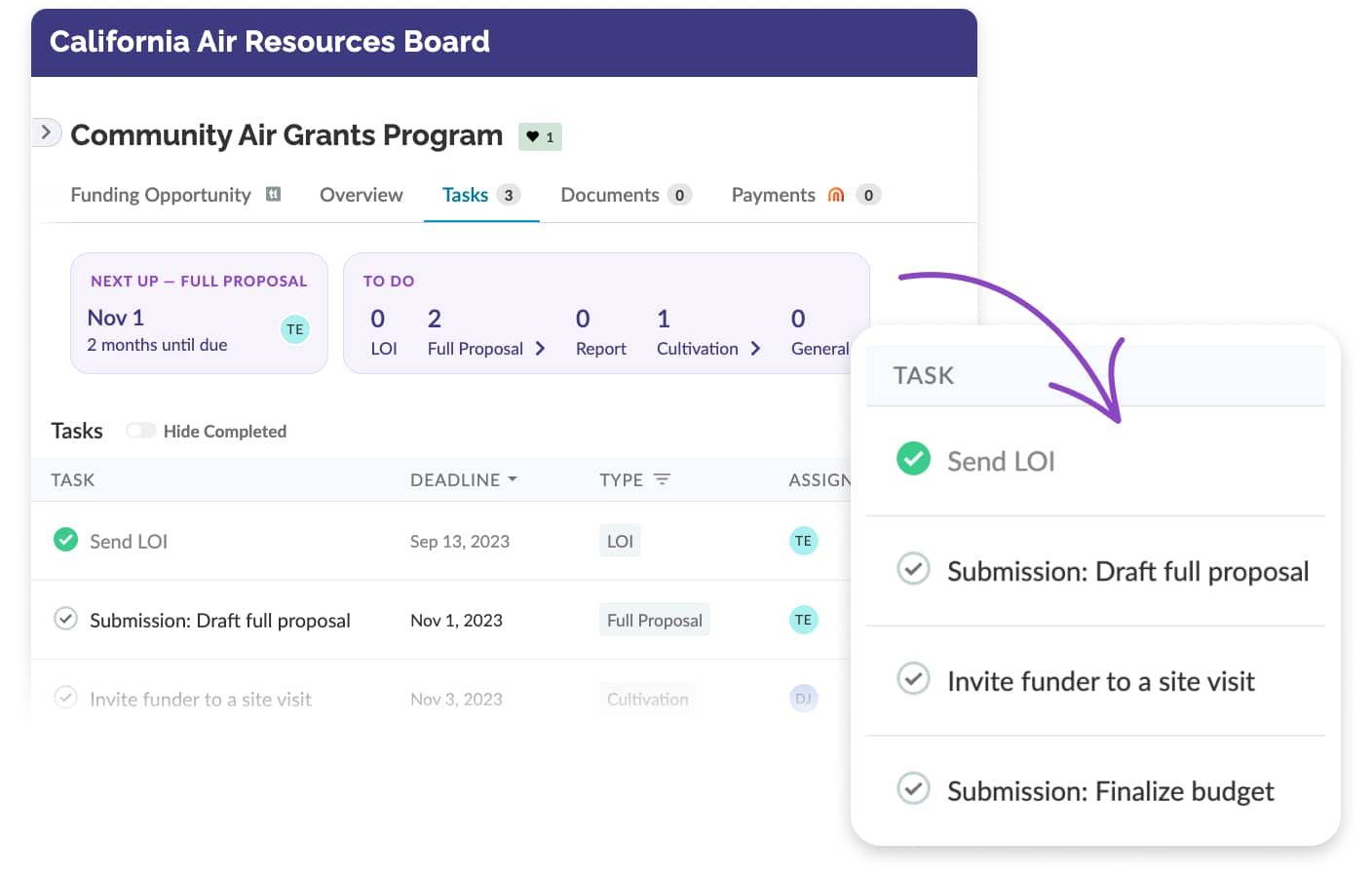Click the Nov 1 Next Up deadline card

point(199,313)
